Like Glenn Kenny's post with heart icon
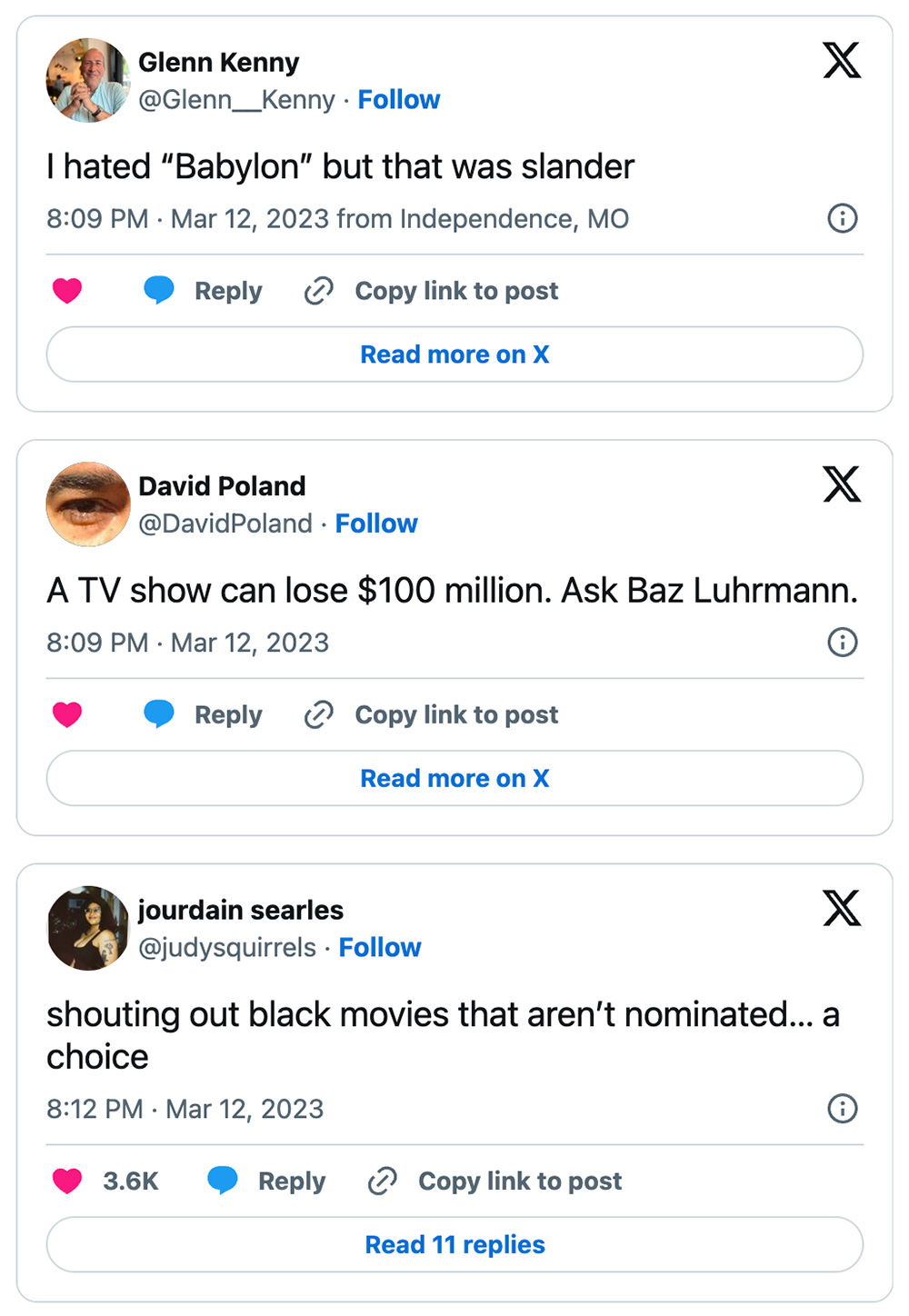This screenshot has height=1316, width=909. (x=67, y=291)
